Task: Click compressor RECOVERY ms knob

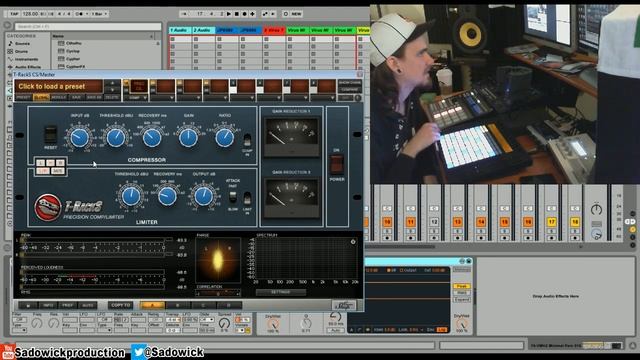Action: coord(152,138)
